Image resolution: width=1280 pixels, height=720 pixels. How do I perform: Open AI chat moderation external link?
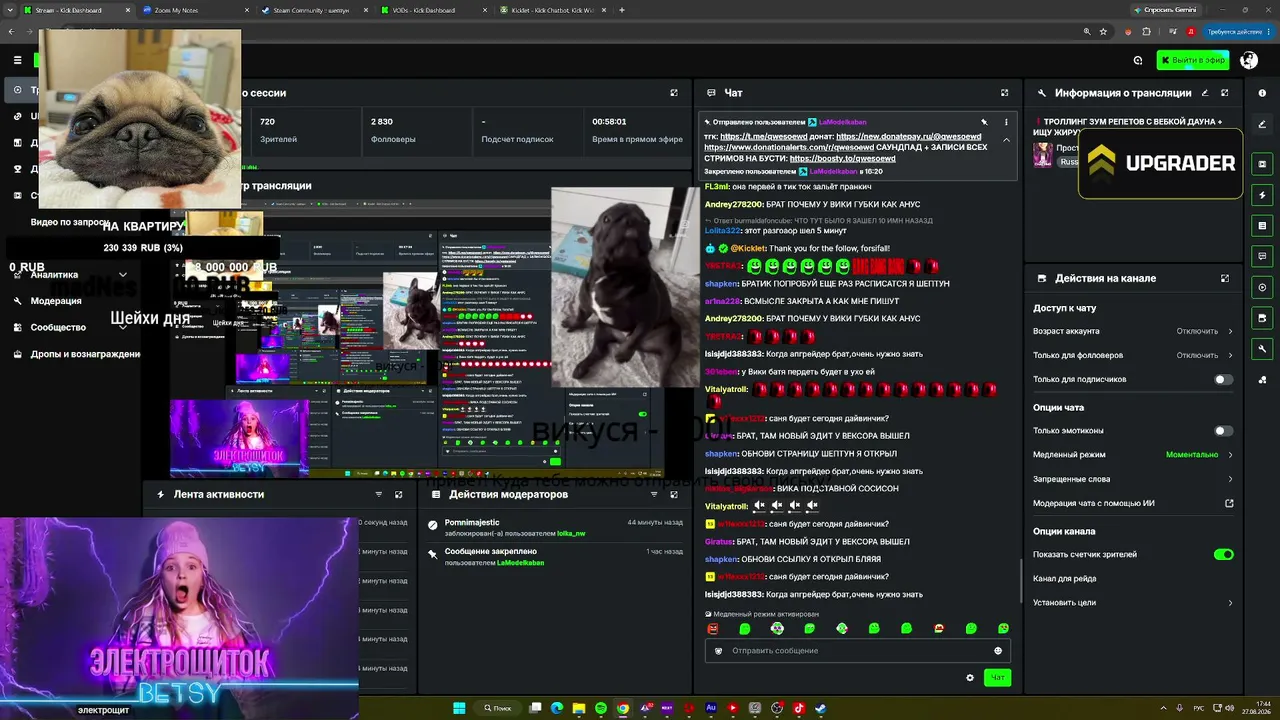(1229, 503)
